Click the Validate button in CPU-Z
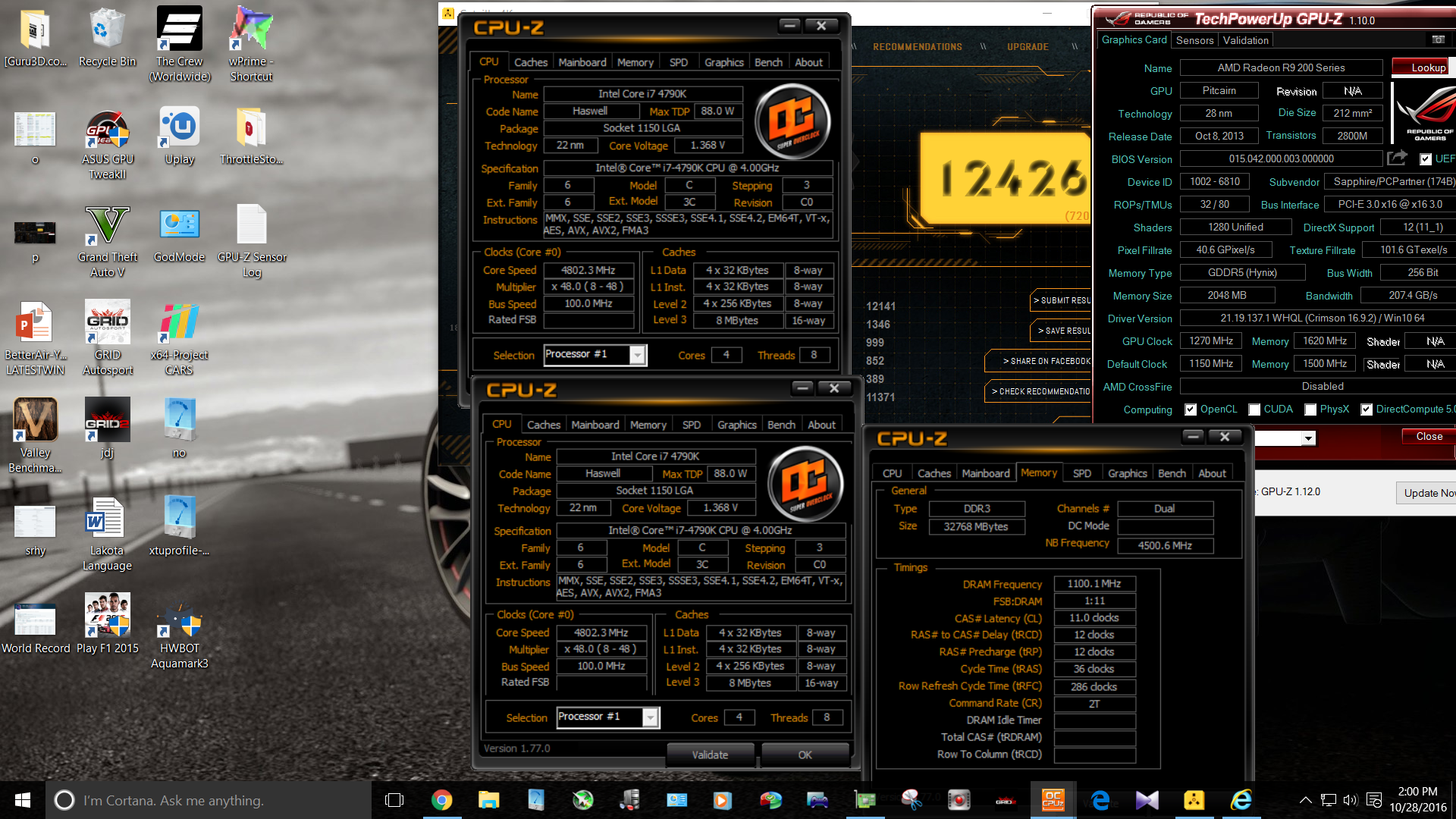Image resolution: width=1456 pixels, height=819 pixels. (x=710, y=755)
